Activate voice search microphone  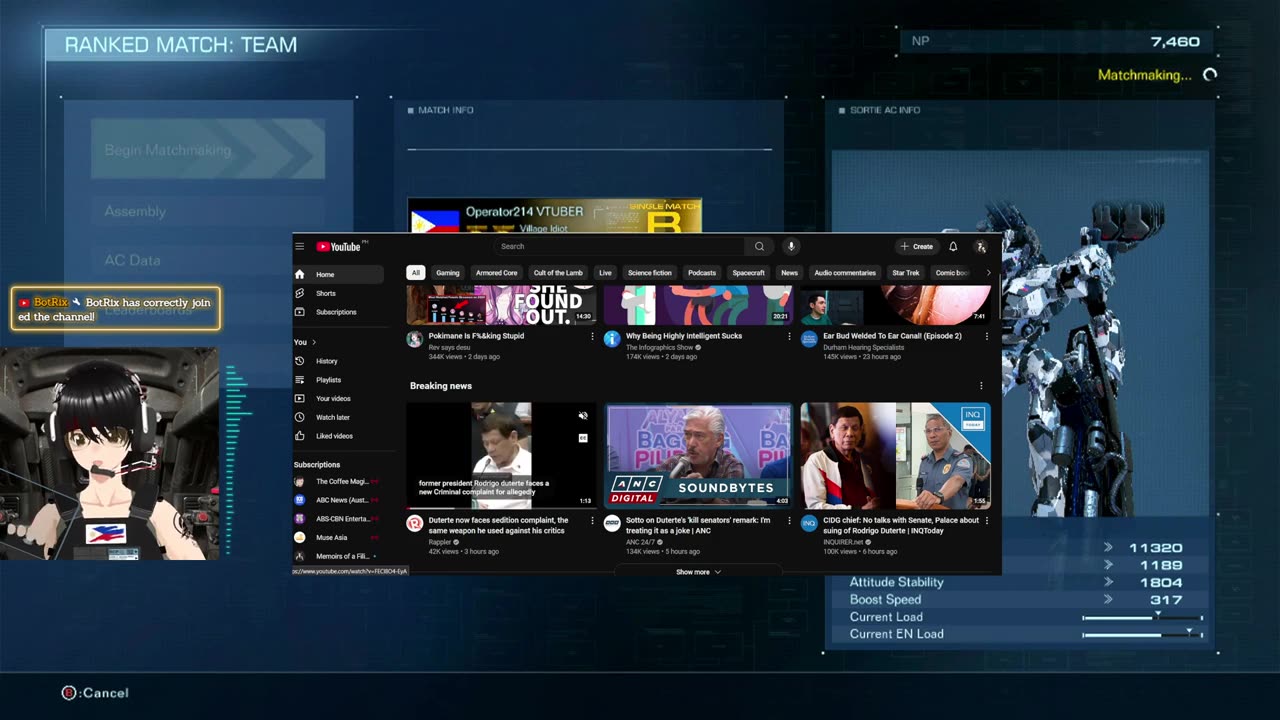tap(790, 246)
